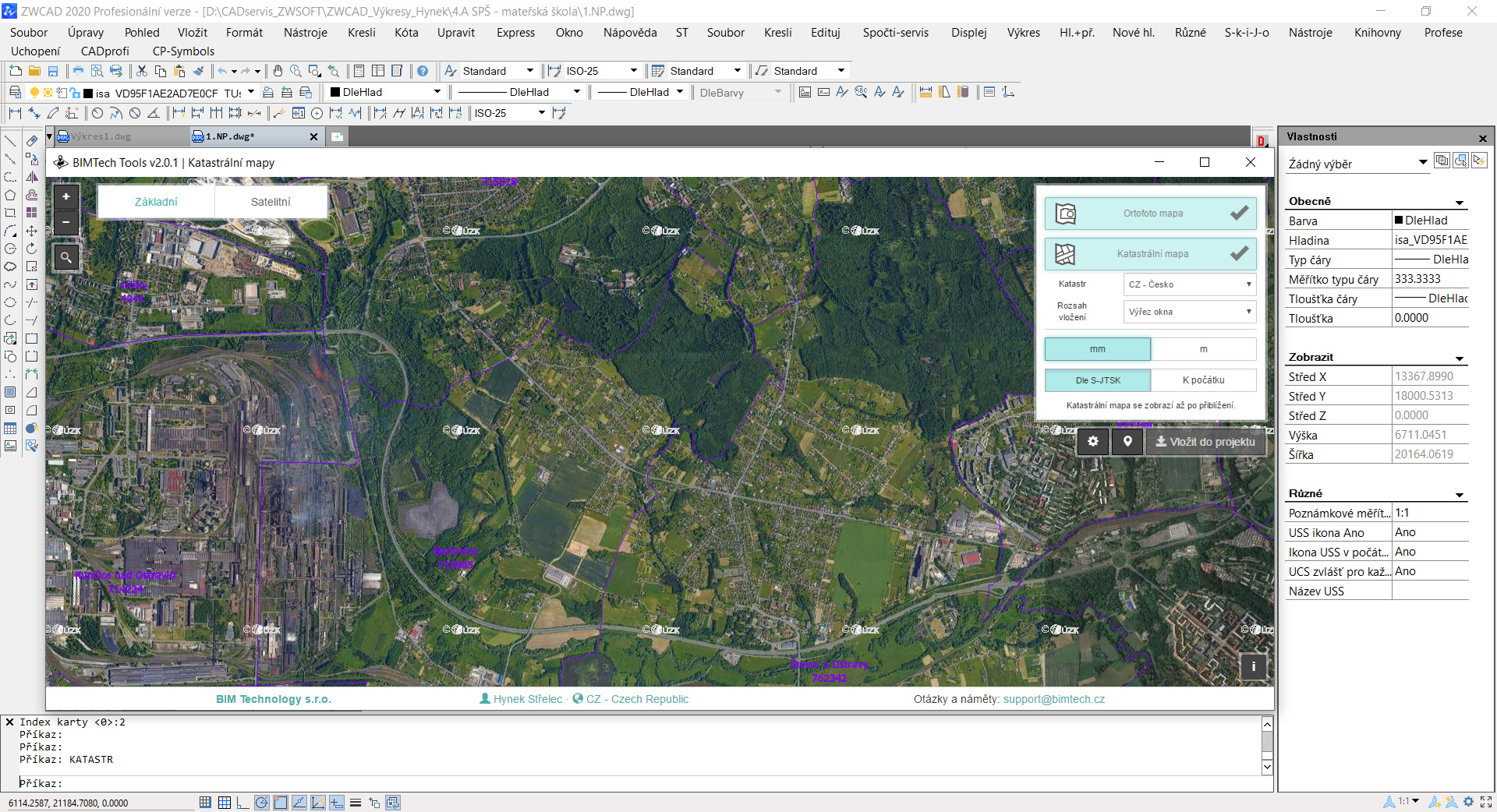Toggle the Katastrální mapa layer
Image resolution: width=1497 pixels, height=812 pixels.
coord(1151,254)
